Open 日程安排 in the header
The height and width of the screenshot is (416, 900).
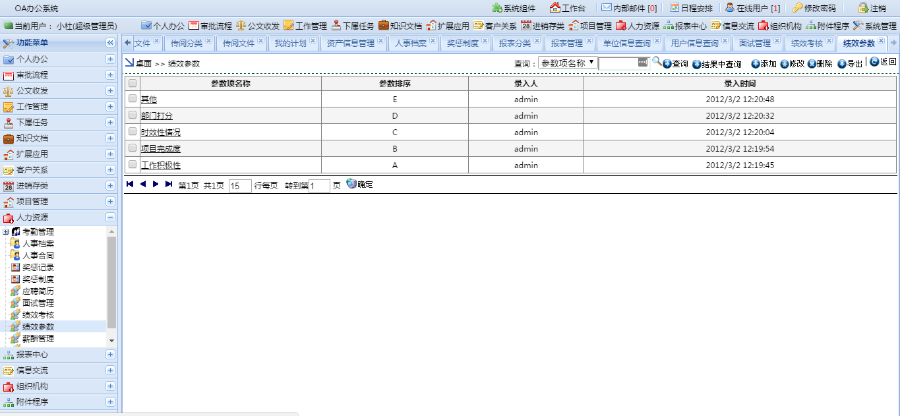pos(691,8)
